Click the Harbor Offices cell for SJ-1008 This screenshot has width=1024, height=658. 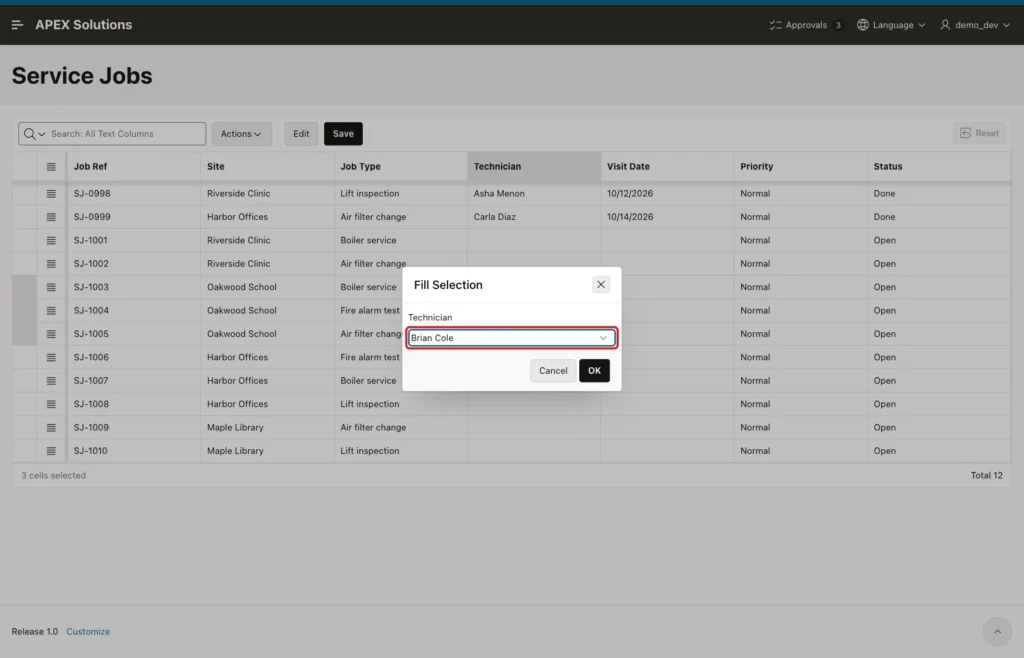pos(268,404)
